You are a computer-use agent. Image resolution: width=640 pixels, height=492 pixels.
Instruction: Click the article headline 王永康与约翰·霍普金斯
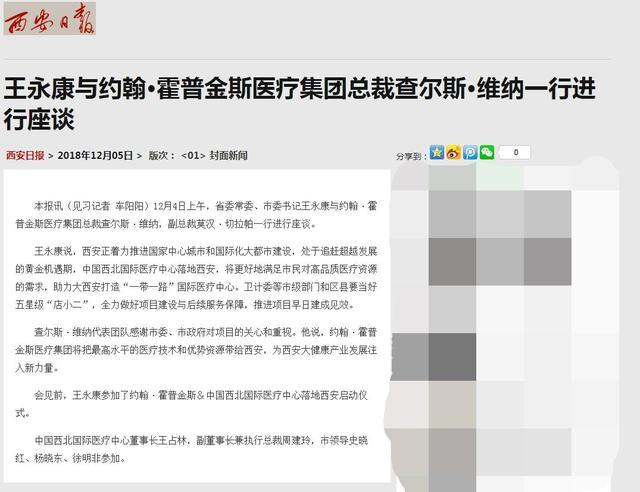(299, 104)
